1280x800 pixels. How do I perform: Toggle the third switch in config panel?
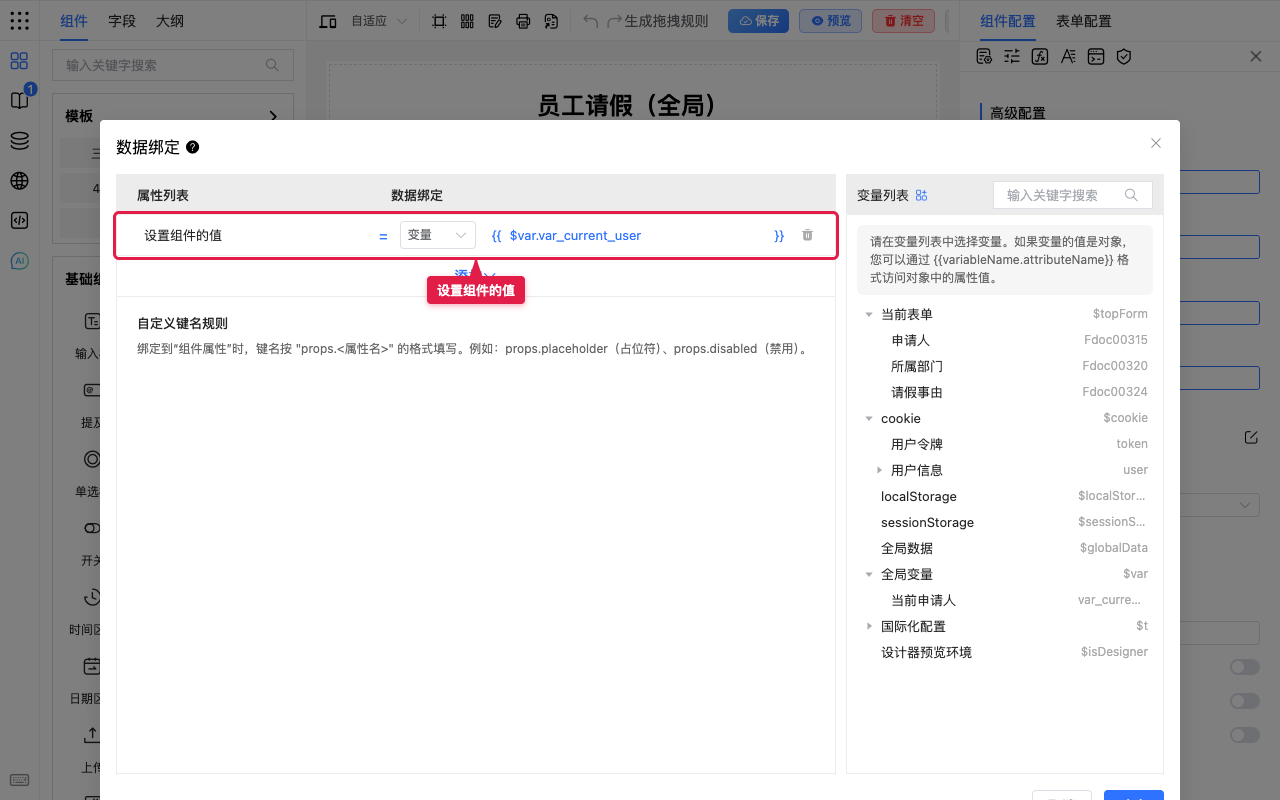tap(1245, 735)
